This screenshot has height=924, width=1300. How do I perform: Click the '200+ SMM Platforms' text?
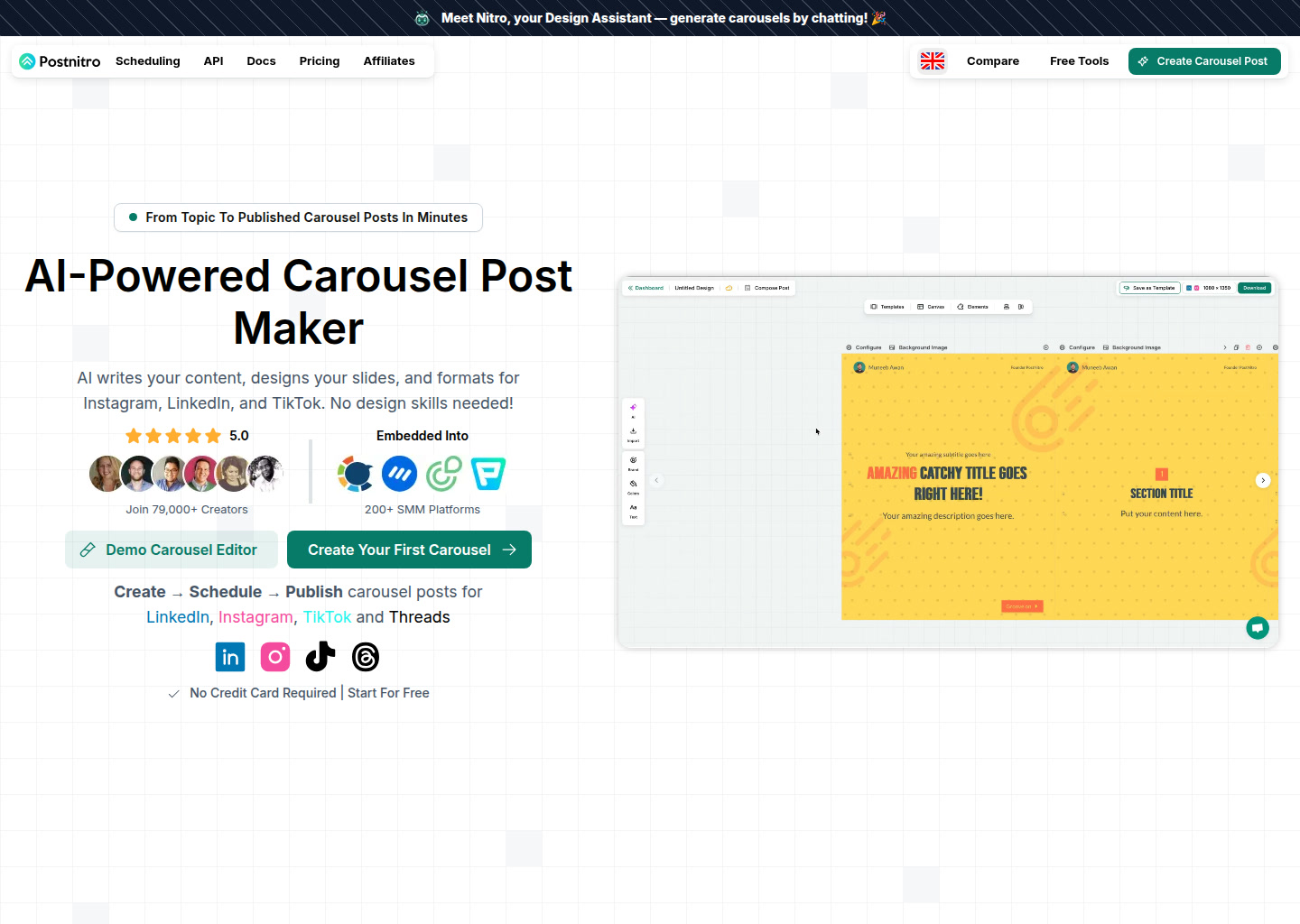[422, 510]
